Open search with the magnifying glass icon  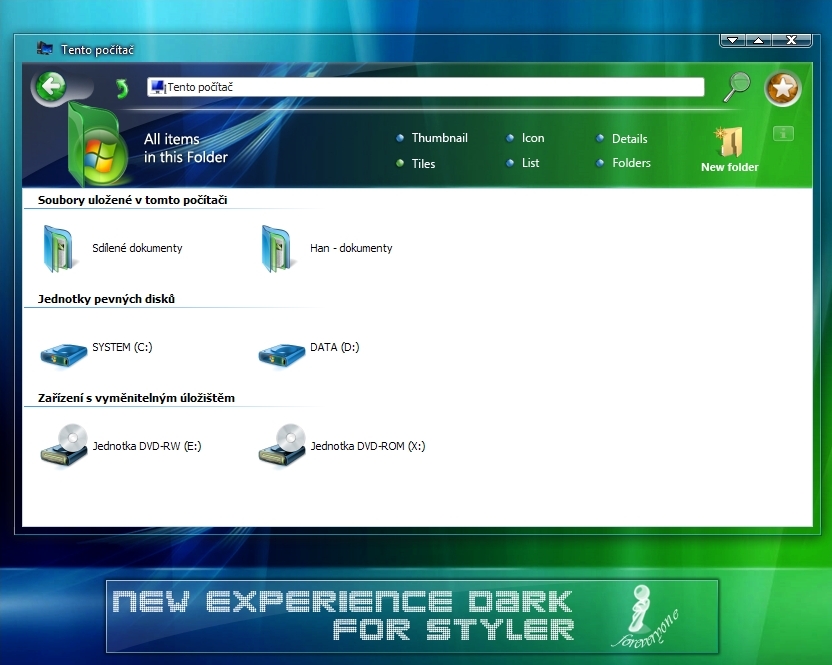tap(736, 87)
